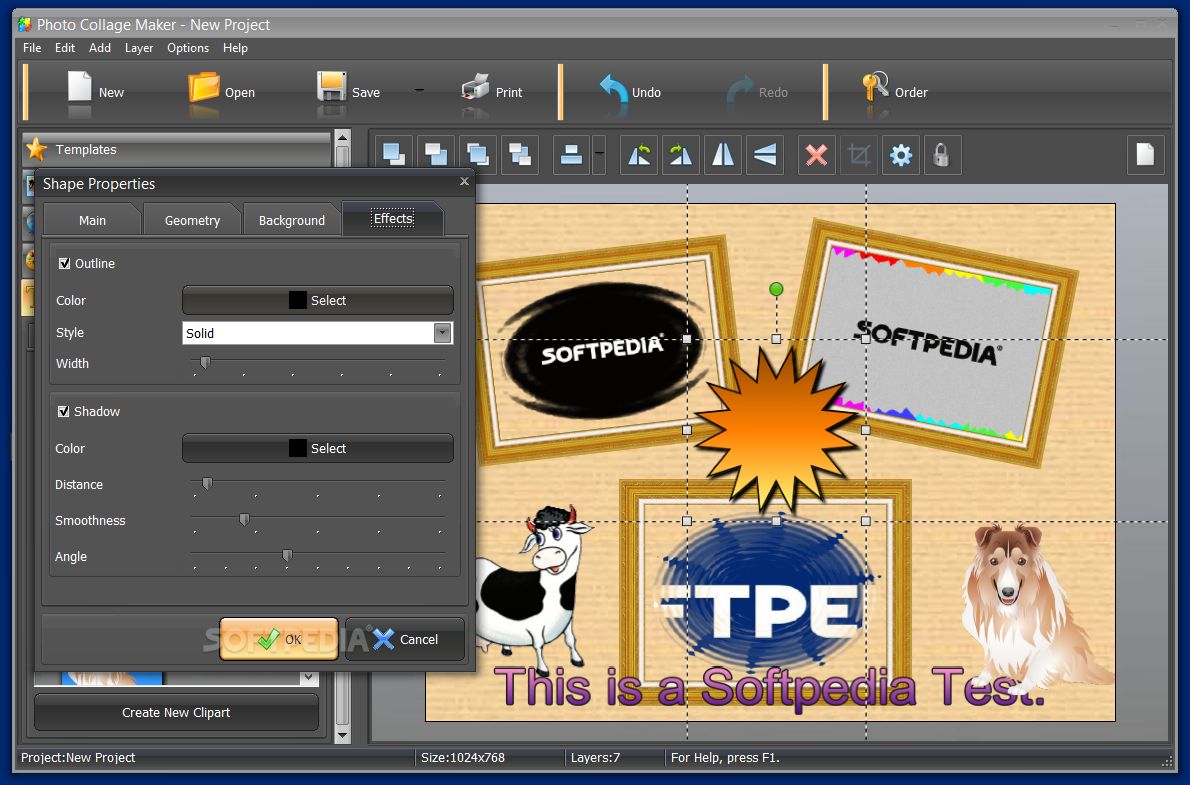Open the Help menu
Screen dimensions: 1190x785
point(235,48)
